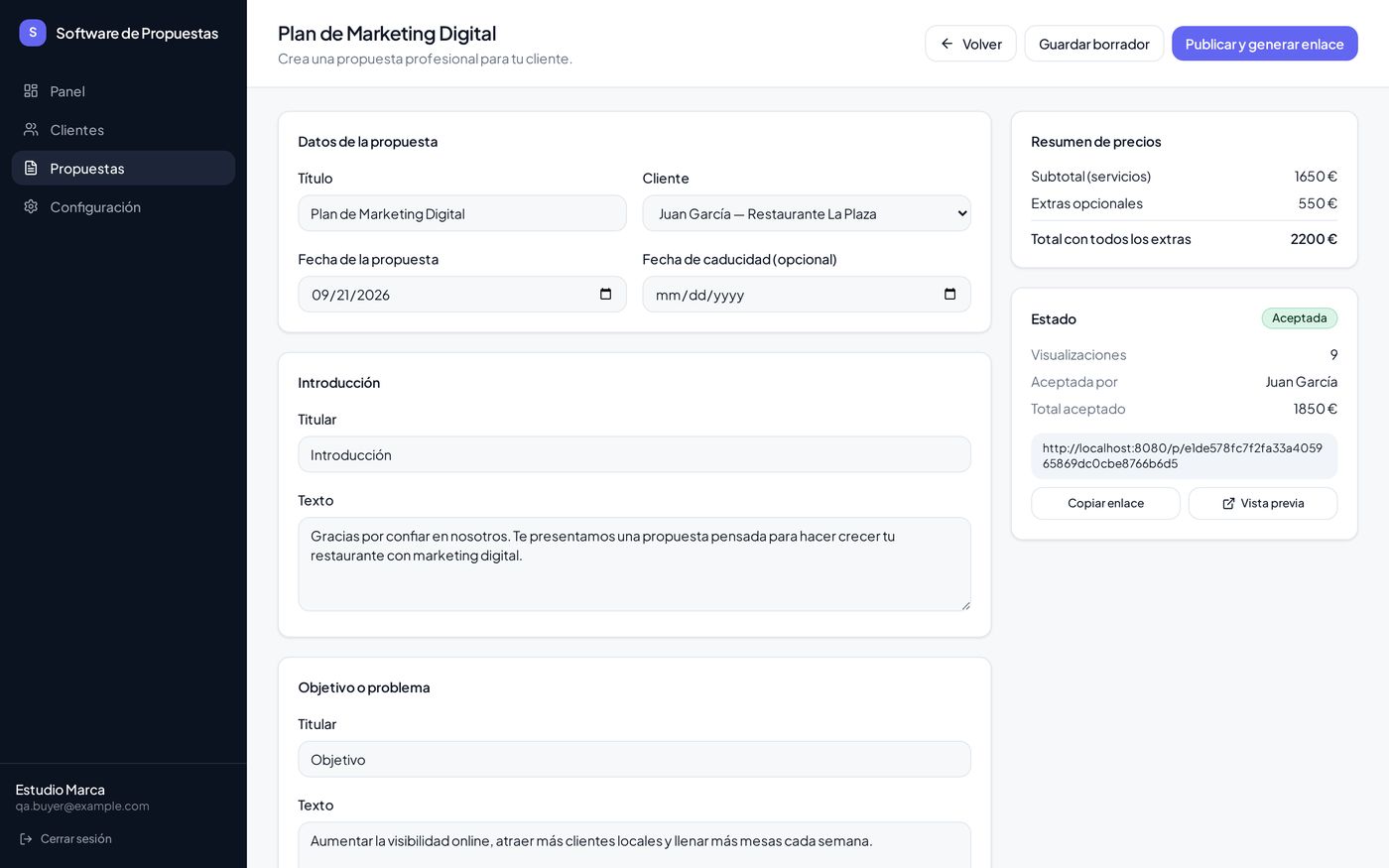This screenshot has height=868, width=1389.
Task: Click the Configuración gear icon
Action: (x=31, y=207)
